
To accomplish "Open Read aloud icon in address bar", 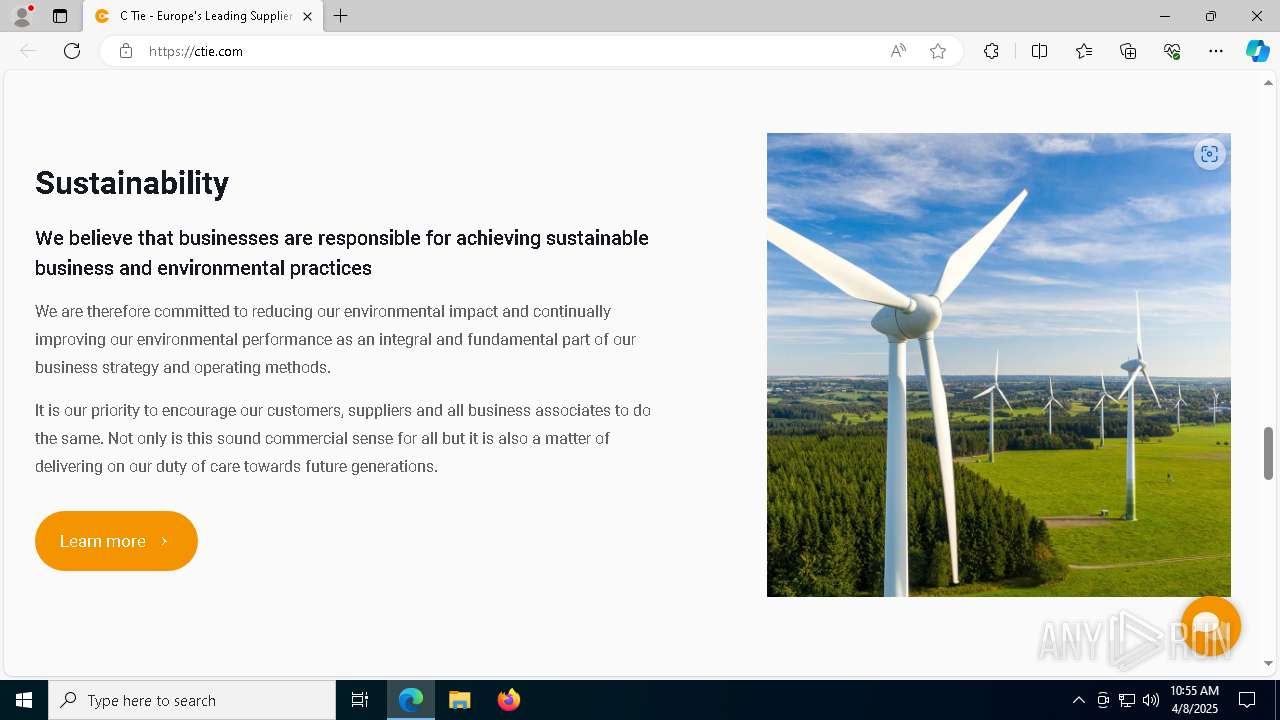I will click(898, 51).
